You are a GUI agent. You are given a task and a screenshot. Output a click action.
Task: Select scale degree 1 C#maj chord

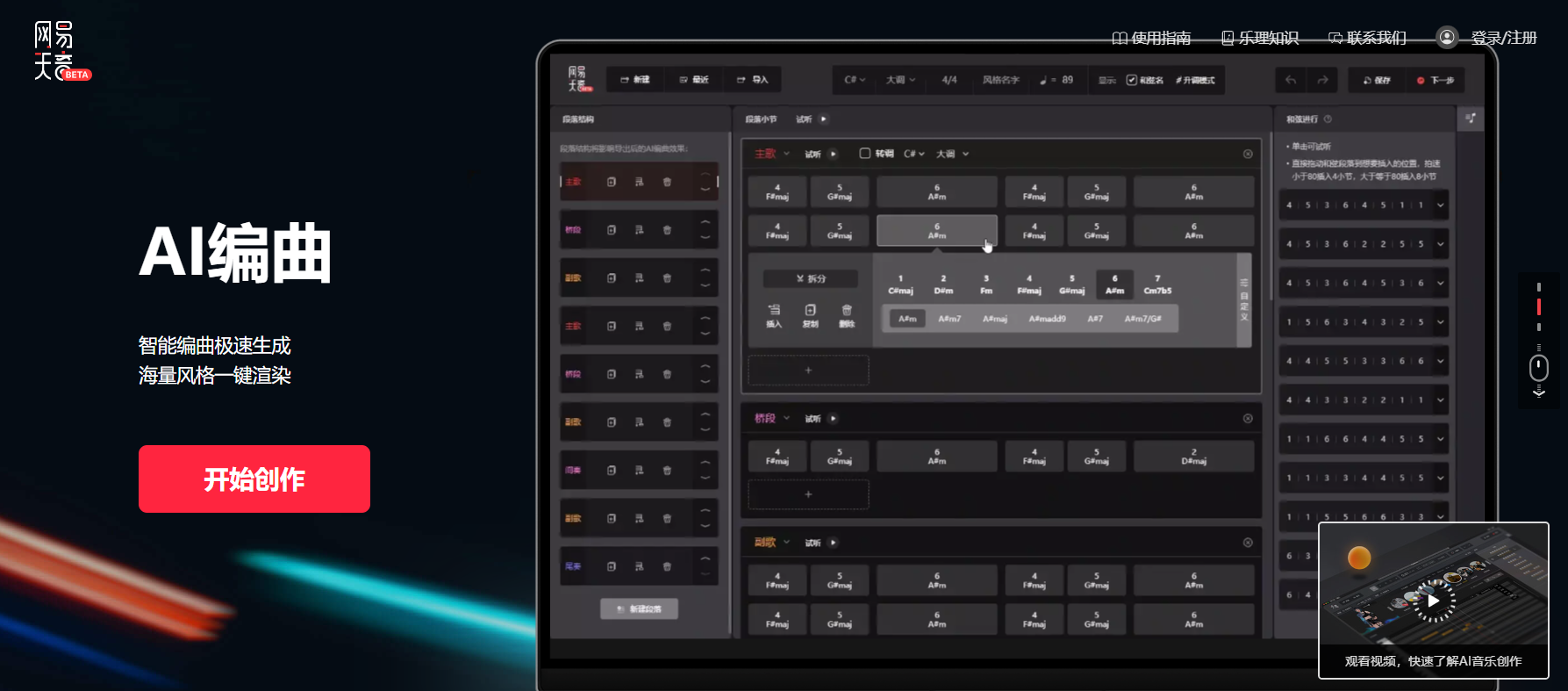[900, 284]
